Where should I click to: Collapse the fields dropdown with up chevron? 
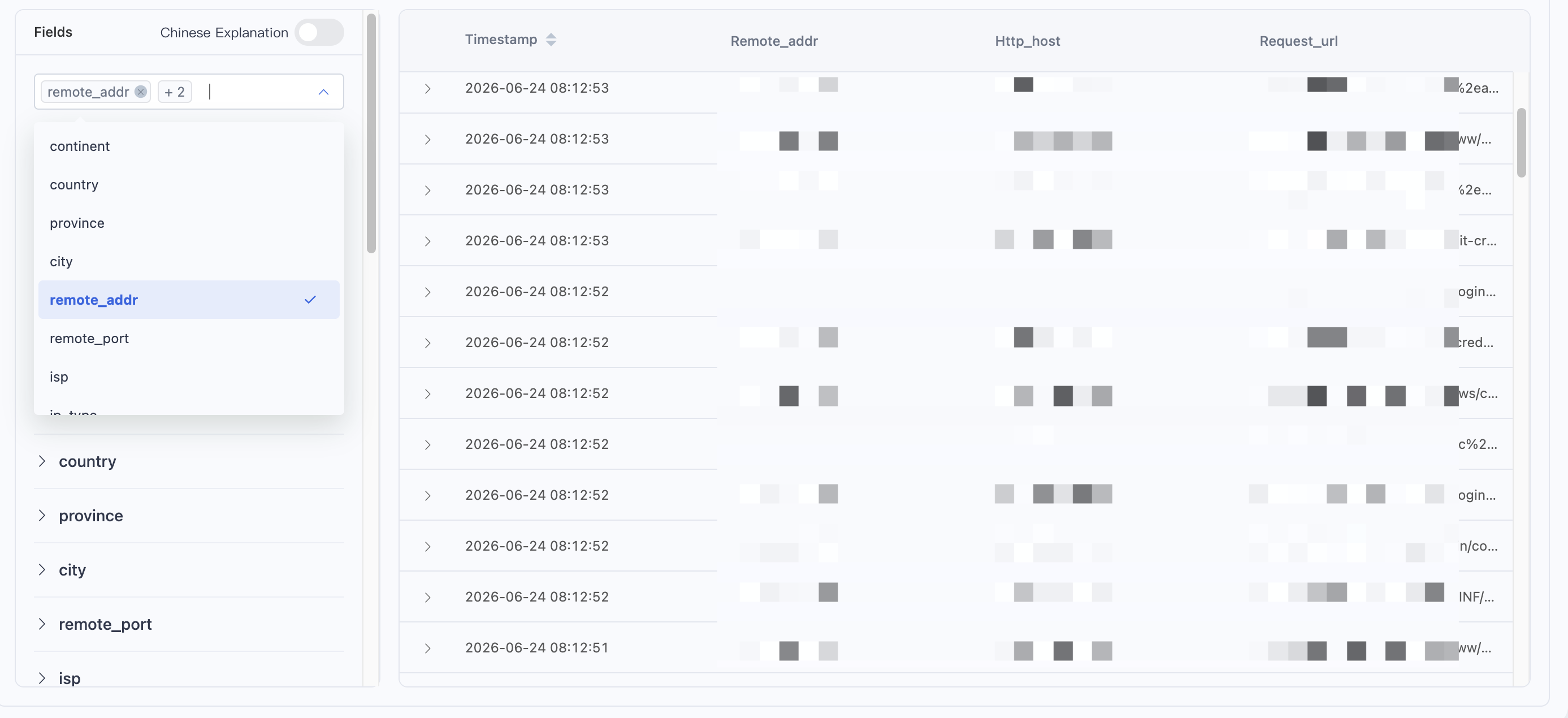pos(323,92)
